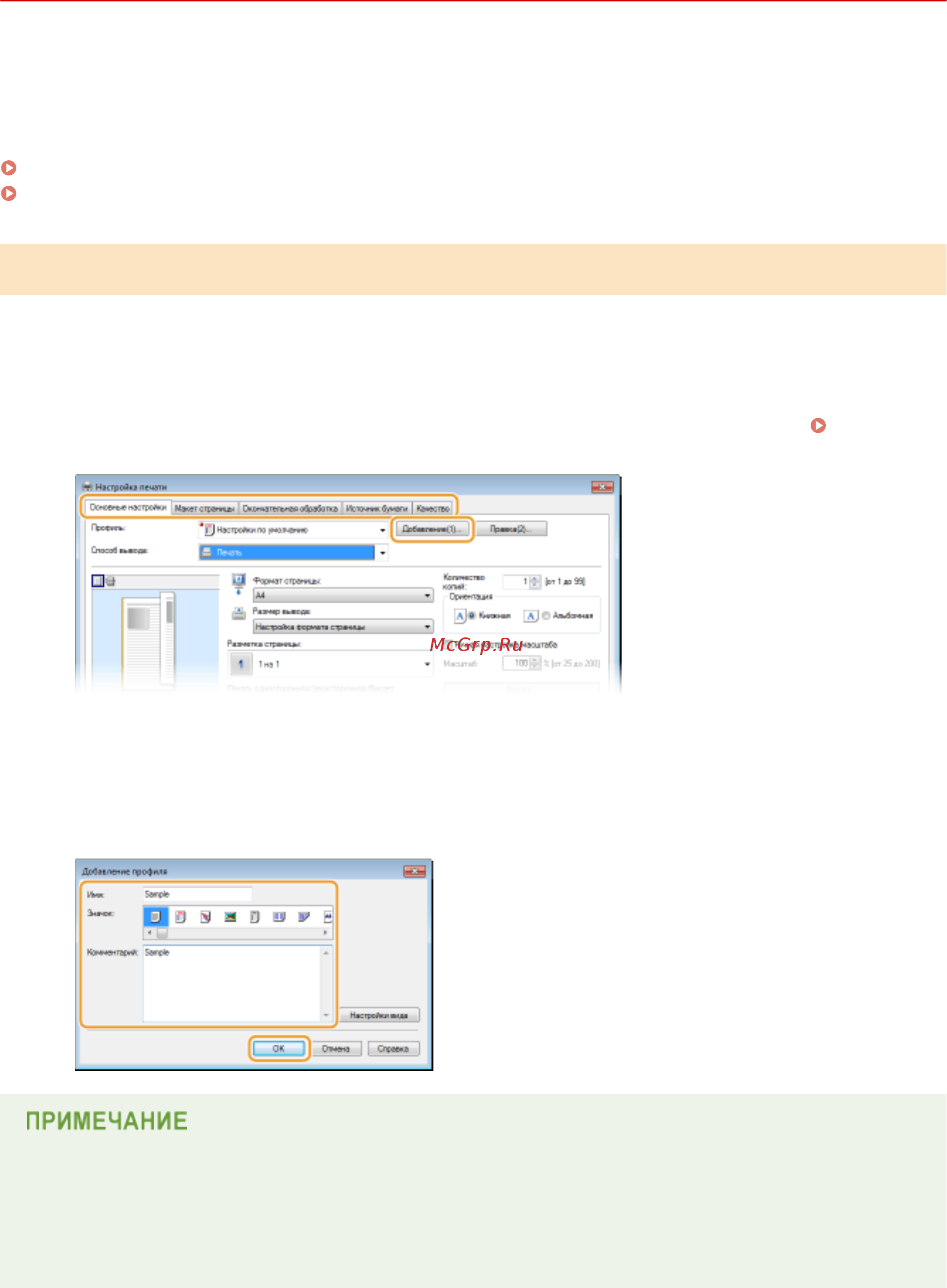Click the Отмена button
This screenshot has height=1288, width=947.
(336, 1049)
